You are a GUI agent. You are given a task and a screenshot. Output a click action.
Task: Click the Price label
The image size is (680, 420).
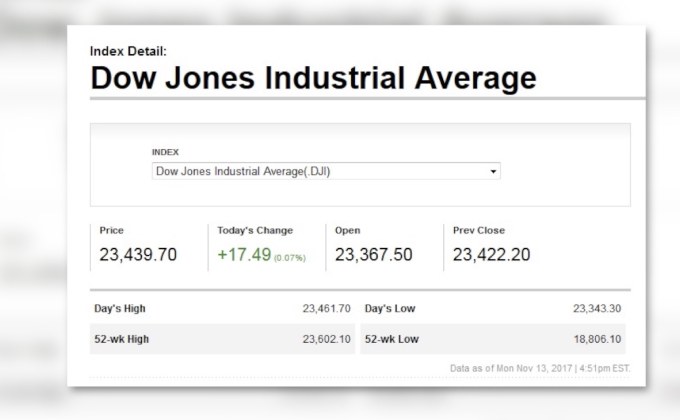(x=112, y=230)
